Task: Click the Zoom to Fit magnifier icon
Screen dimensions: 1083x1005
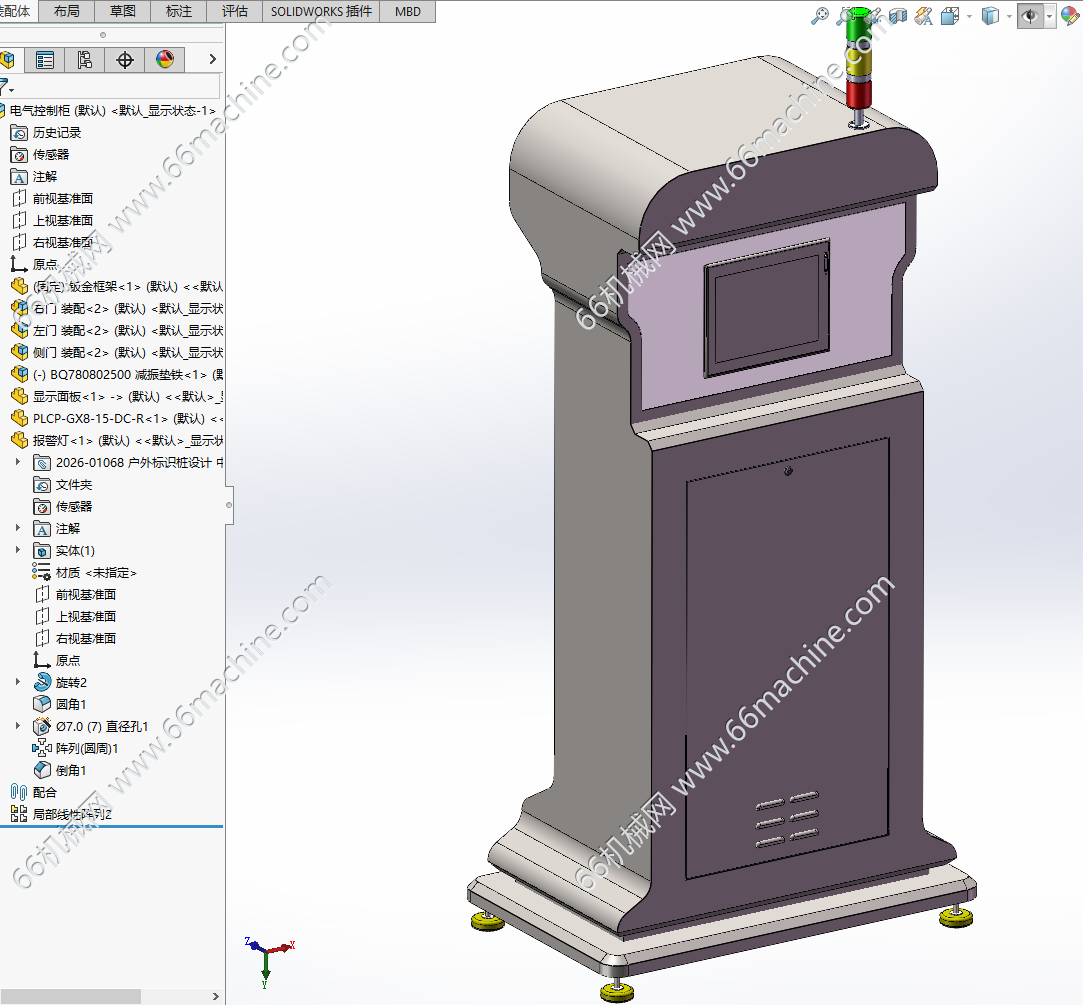Action: (819, 15)
